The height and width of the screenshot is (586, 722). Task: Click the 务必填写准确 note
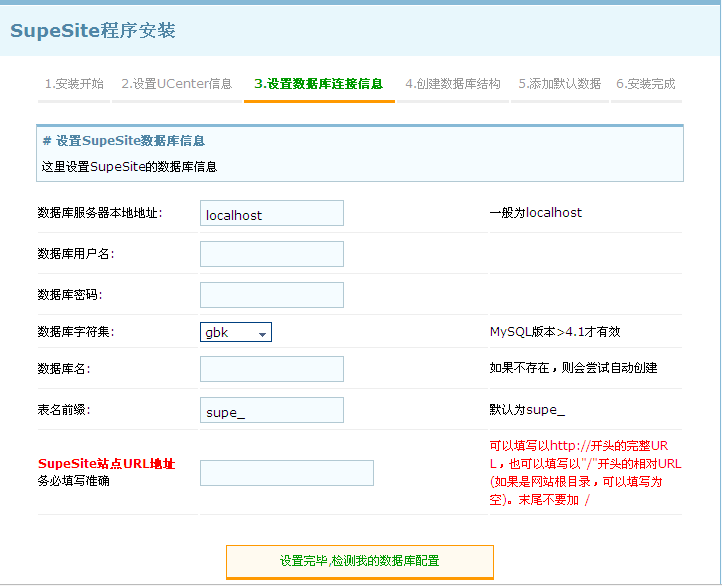(73, 481)
